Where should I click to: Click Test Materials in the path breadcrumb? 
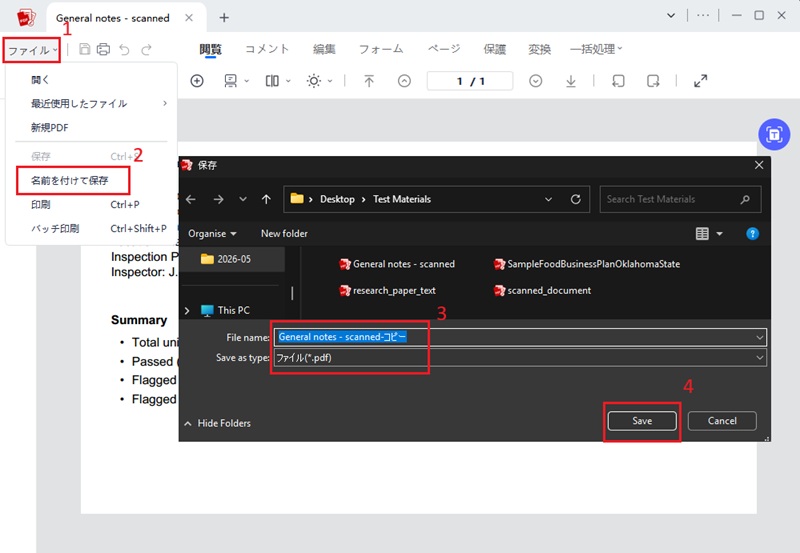point(402,199)
